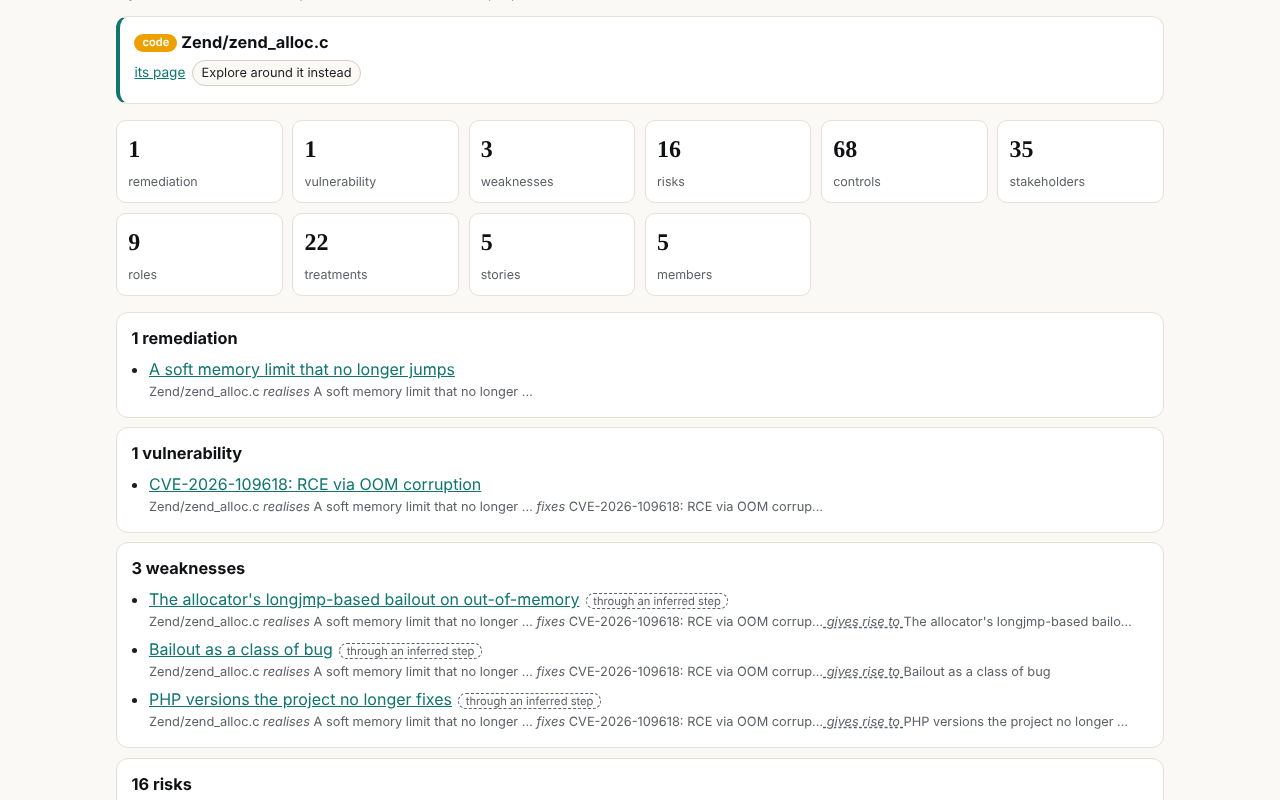Screen dimensions: 1280x800
Task: Open the '22 treatments' stat card
Action: tap(376, 255)
